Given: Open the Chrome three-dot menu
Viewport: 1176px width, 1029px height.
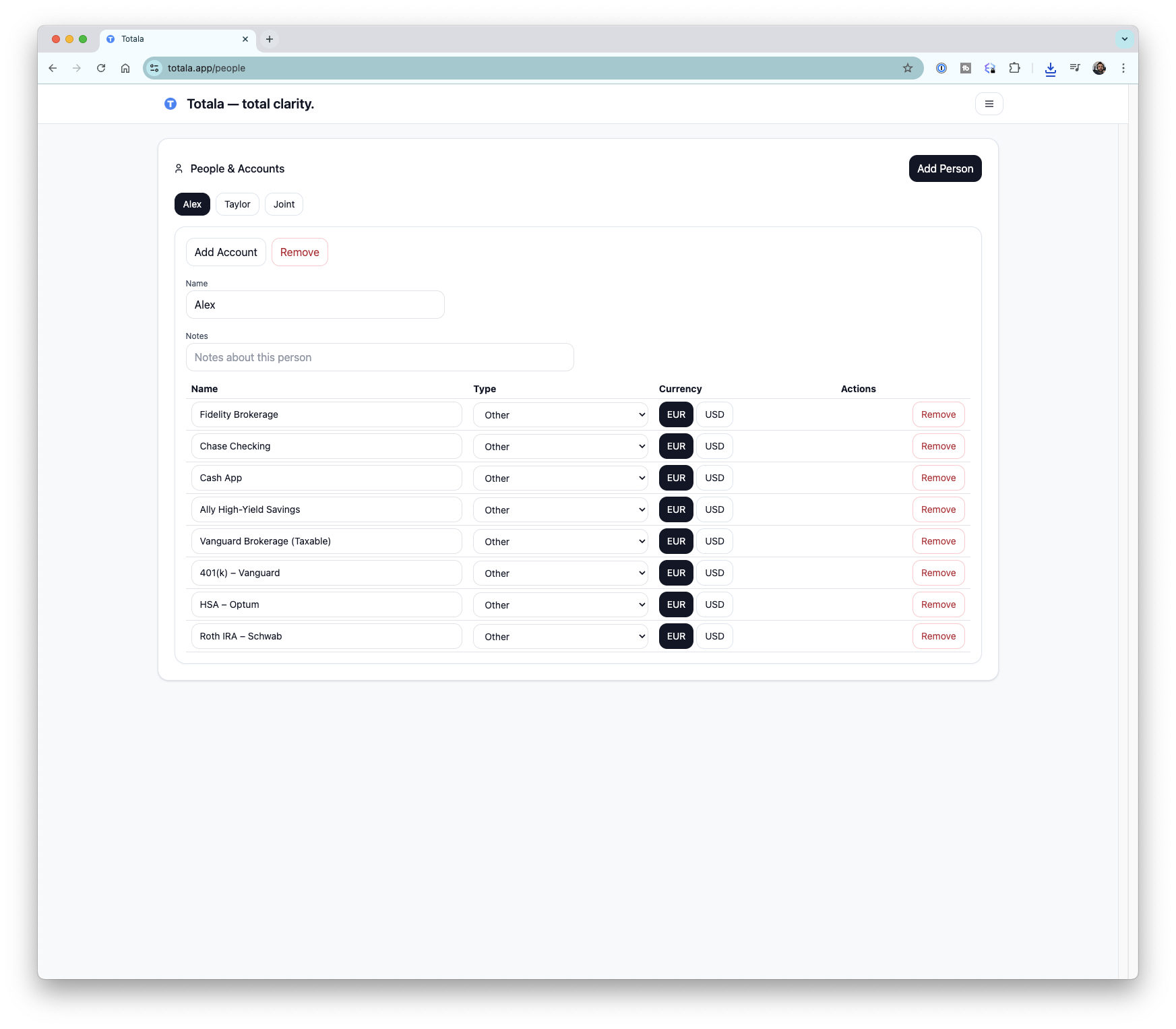Looking at the screenshot, I should (1123, 68).
